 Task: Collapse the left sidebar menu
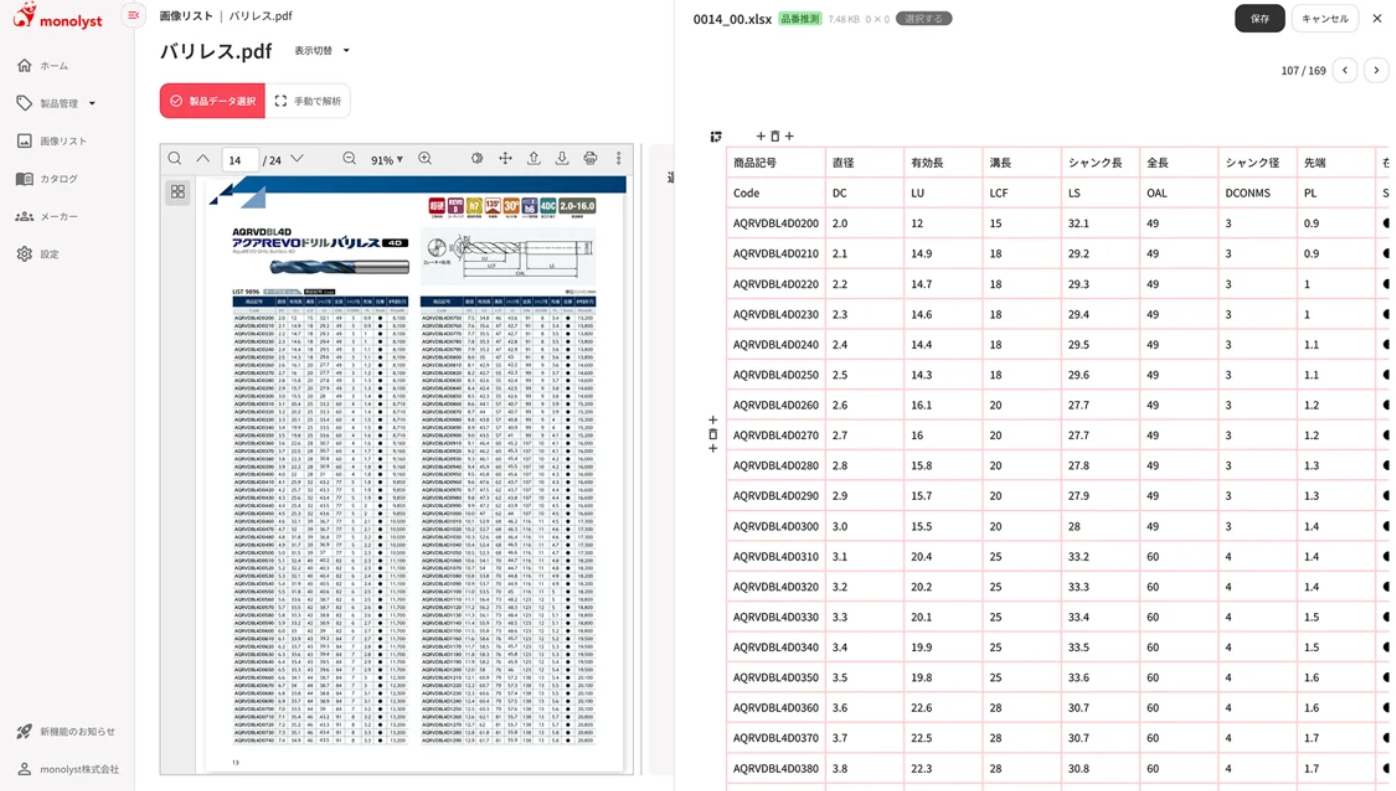click(x=133, y=15)
